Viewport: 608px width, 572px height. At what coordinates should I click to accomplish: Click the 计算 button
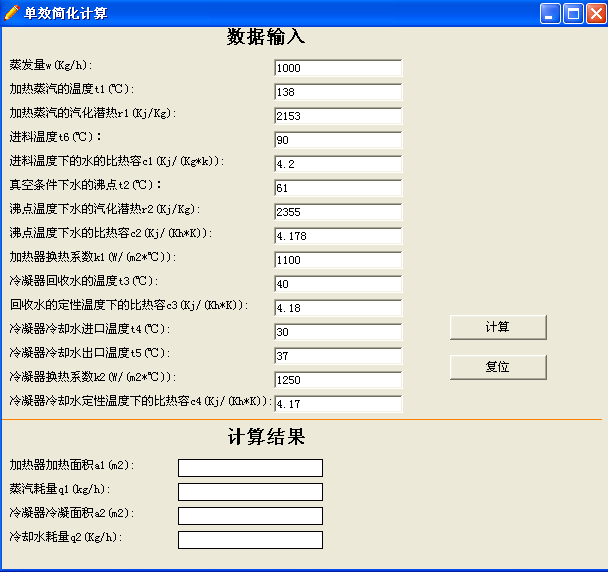(x=498, y=327)
